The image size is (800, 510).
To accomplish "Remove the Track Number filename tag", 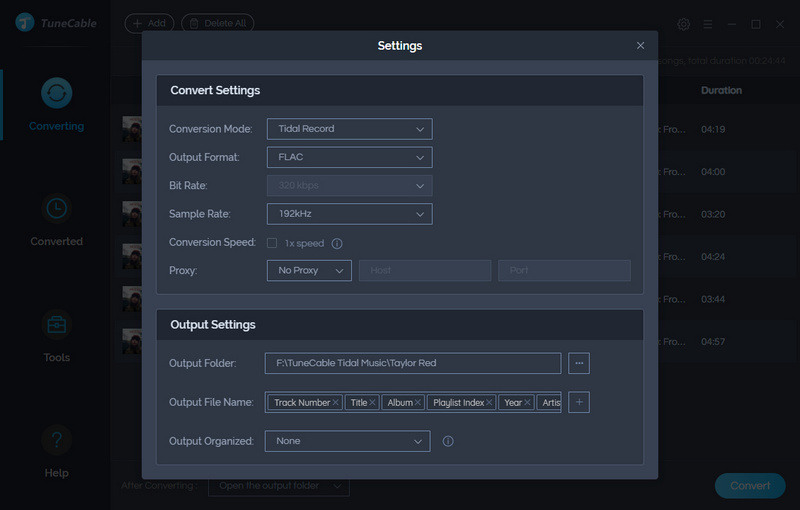I will 336,402.
